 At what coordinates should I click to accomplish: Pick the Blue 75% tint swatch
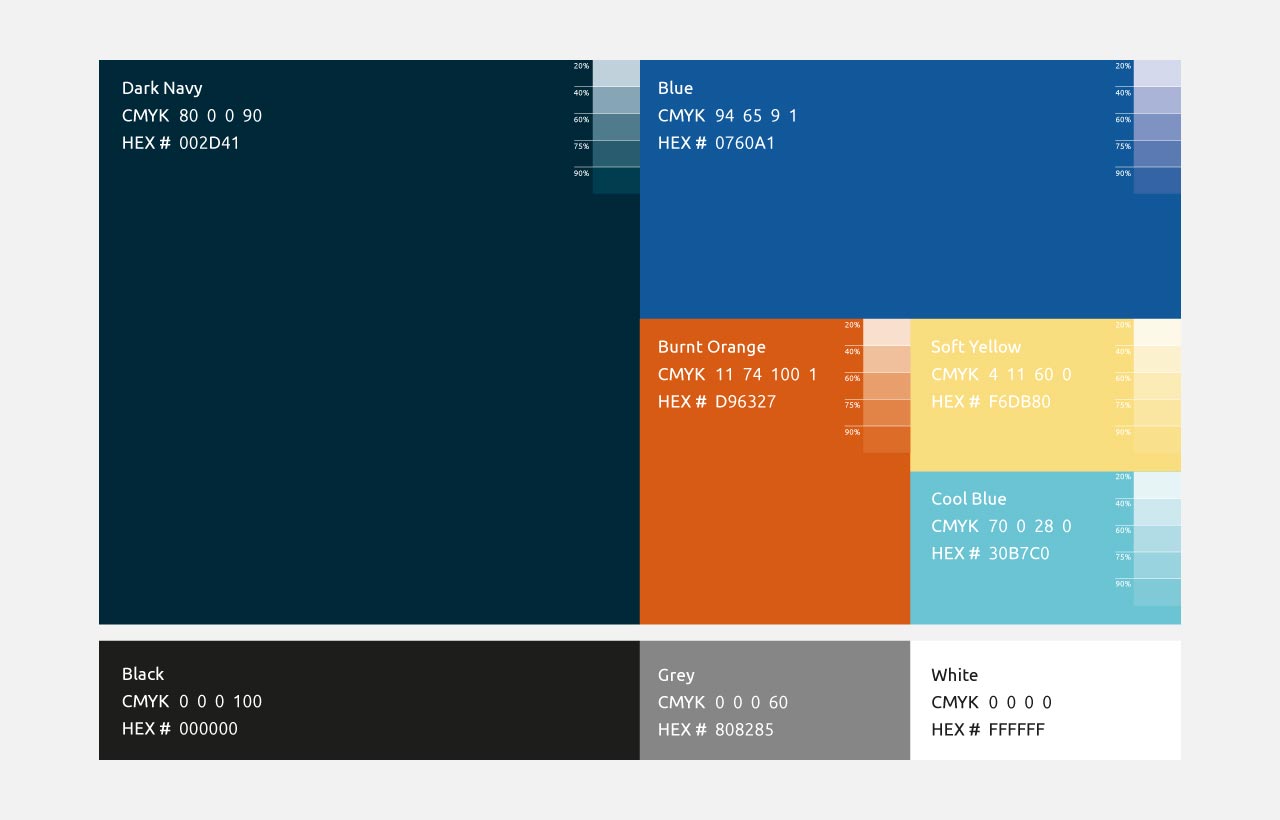pyautogui.click(x=1157, y=154)
